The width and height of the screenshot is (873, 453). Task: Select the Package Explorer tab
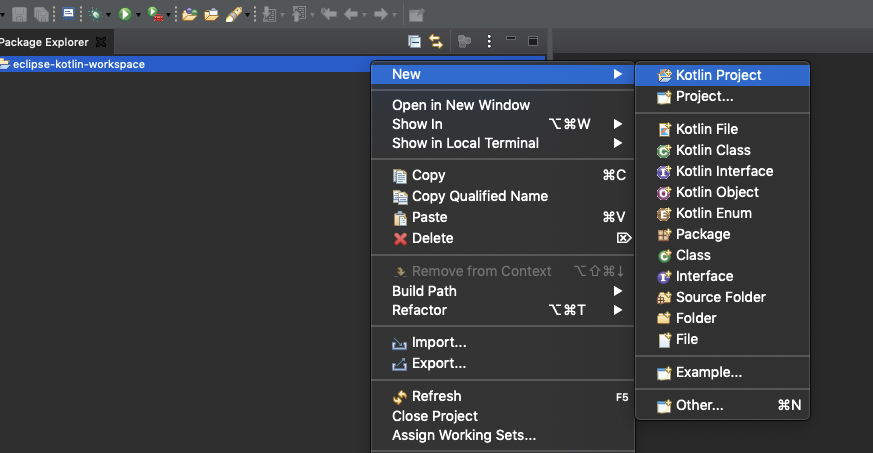(45, 42)
